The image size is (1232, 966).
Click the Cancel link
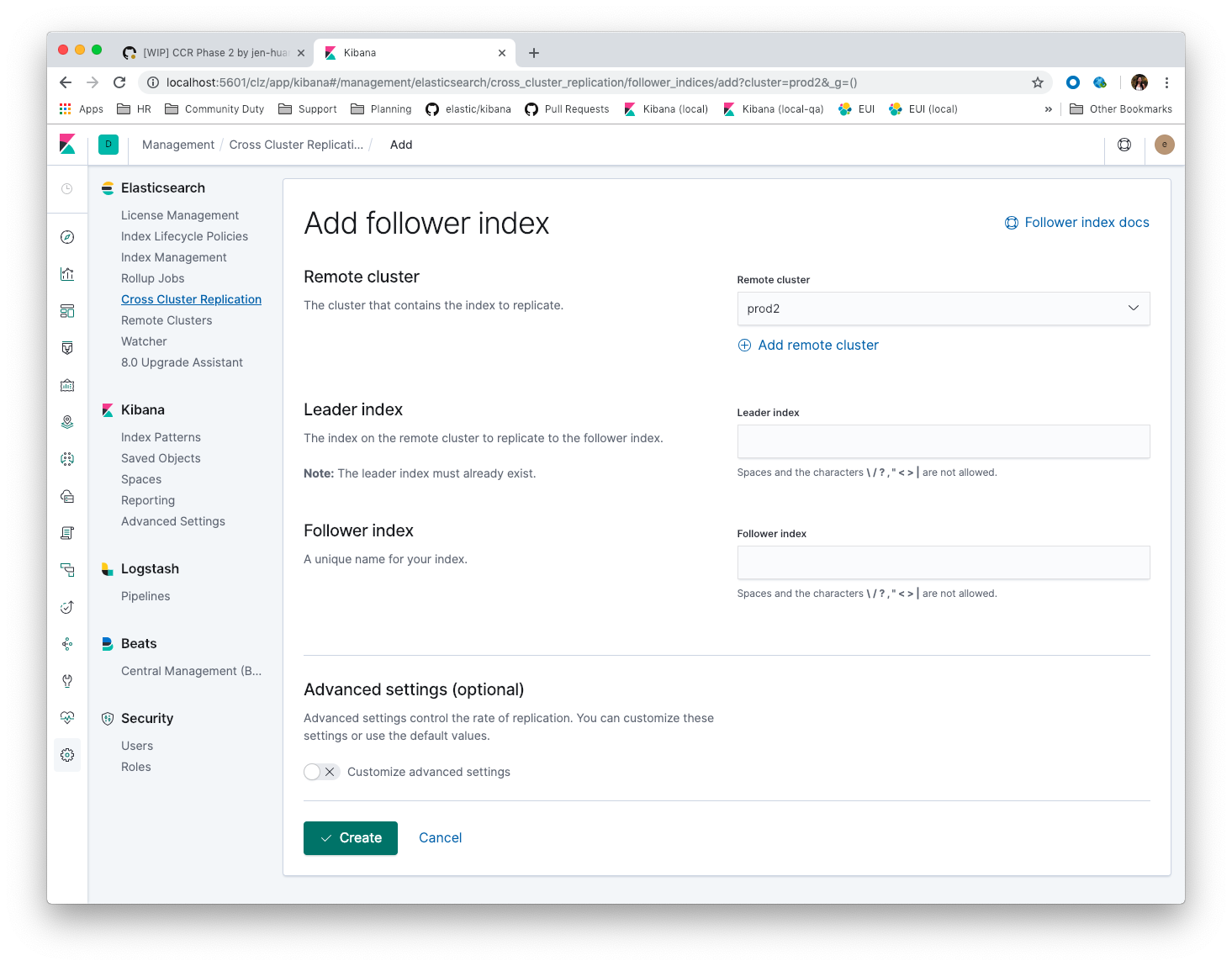441,838
